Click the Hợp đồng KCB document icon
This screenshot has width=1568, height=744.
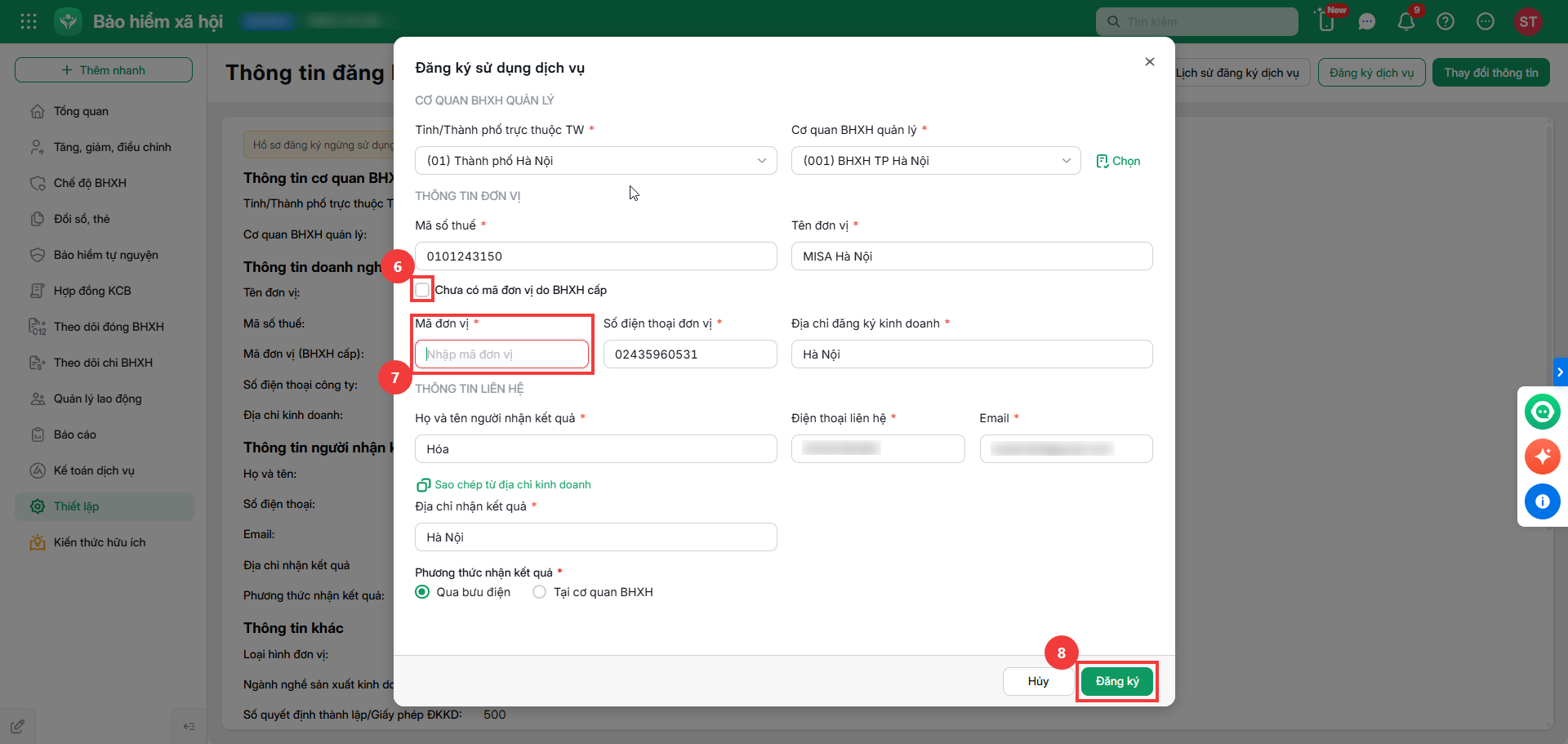pyautogui.click(x=38, y=291)
